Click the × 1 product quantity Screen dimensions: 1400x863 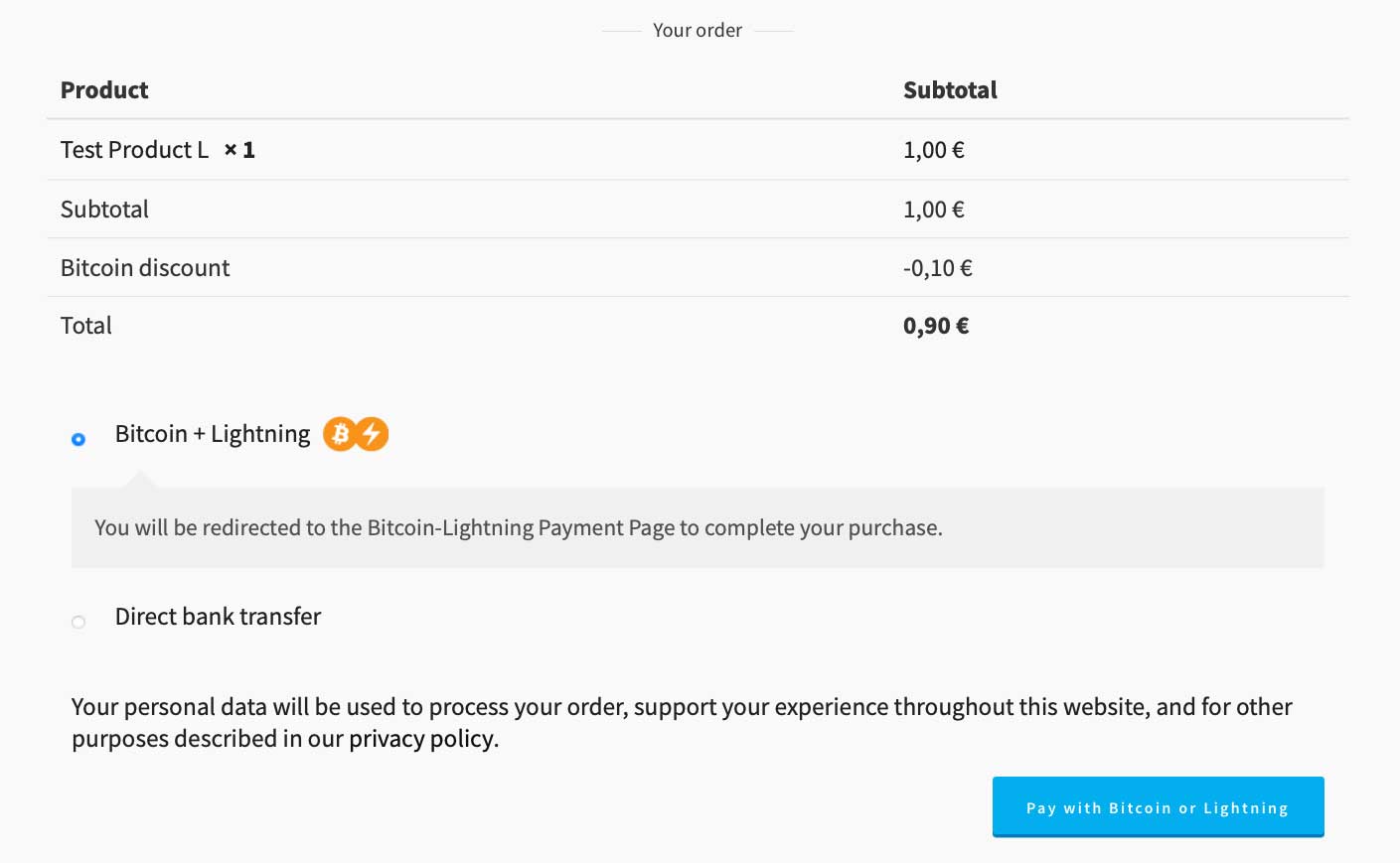coord(239,150)
